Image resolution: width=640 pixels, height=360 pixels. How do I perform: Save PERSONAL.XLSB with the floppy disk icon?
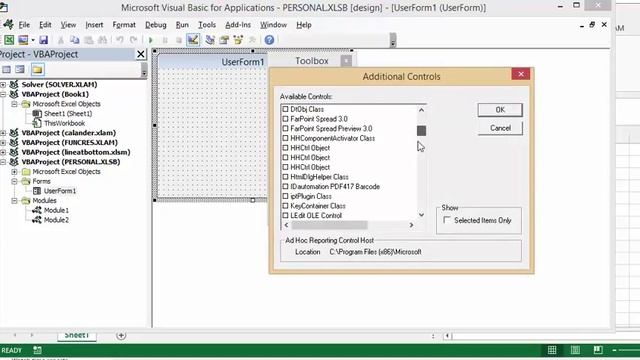click(43, 40)
